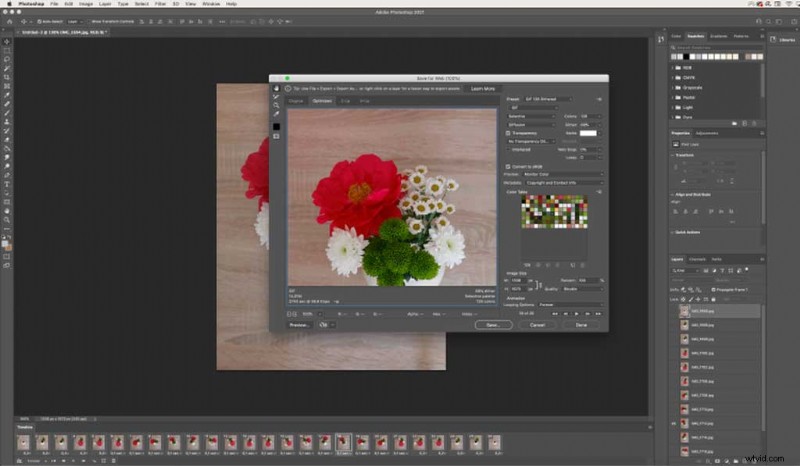The image size is (800, 466).
Task: Select the Lasso tool
Action: click(7, 60)
